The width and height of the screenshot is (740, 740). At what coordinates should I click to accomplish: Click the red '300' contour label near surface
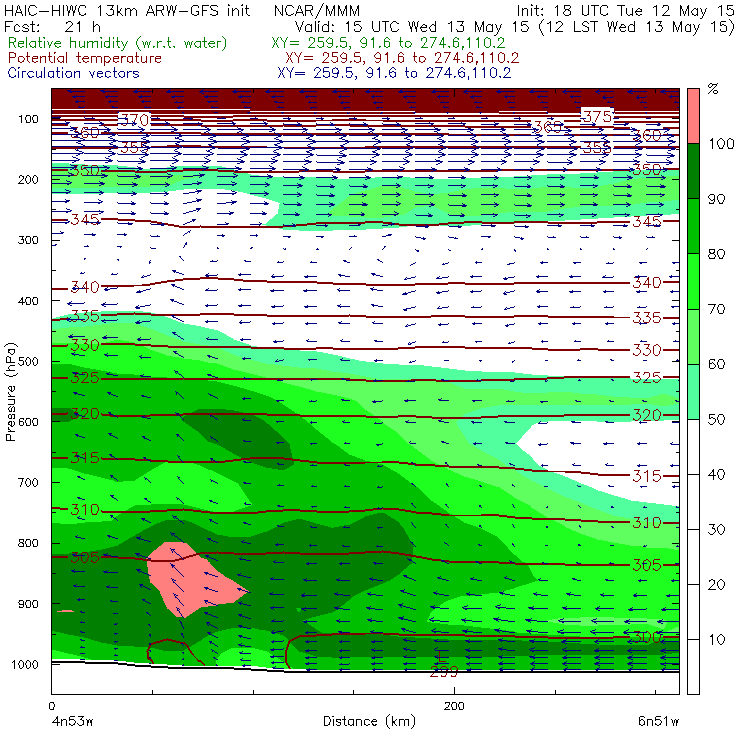(648, 637)
